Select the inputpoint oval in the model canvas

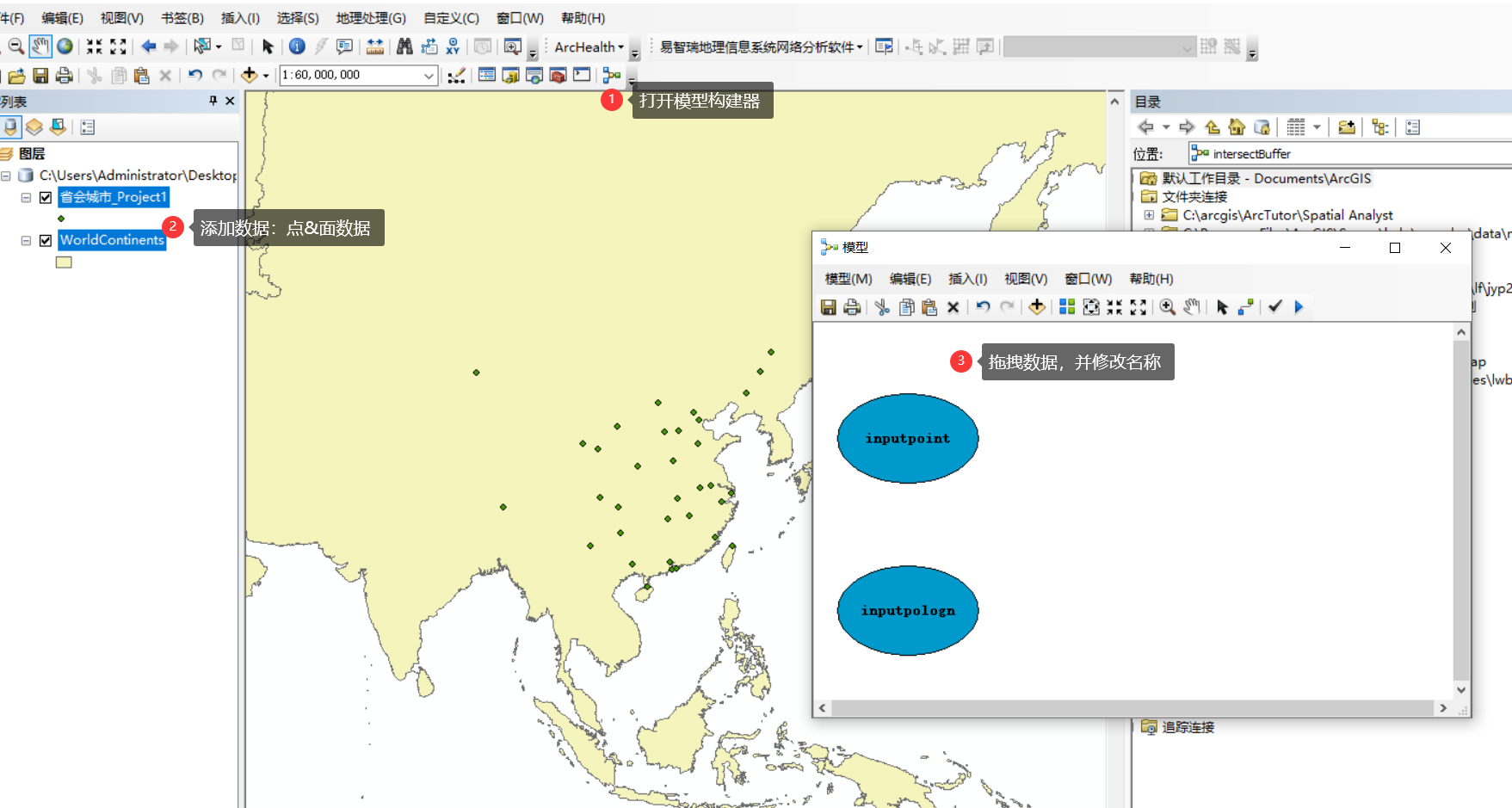[907, 438]
